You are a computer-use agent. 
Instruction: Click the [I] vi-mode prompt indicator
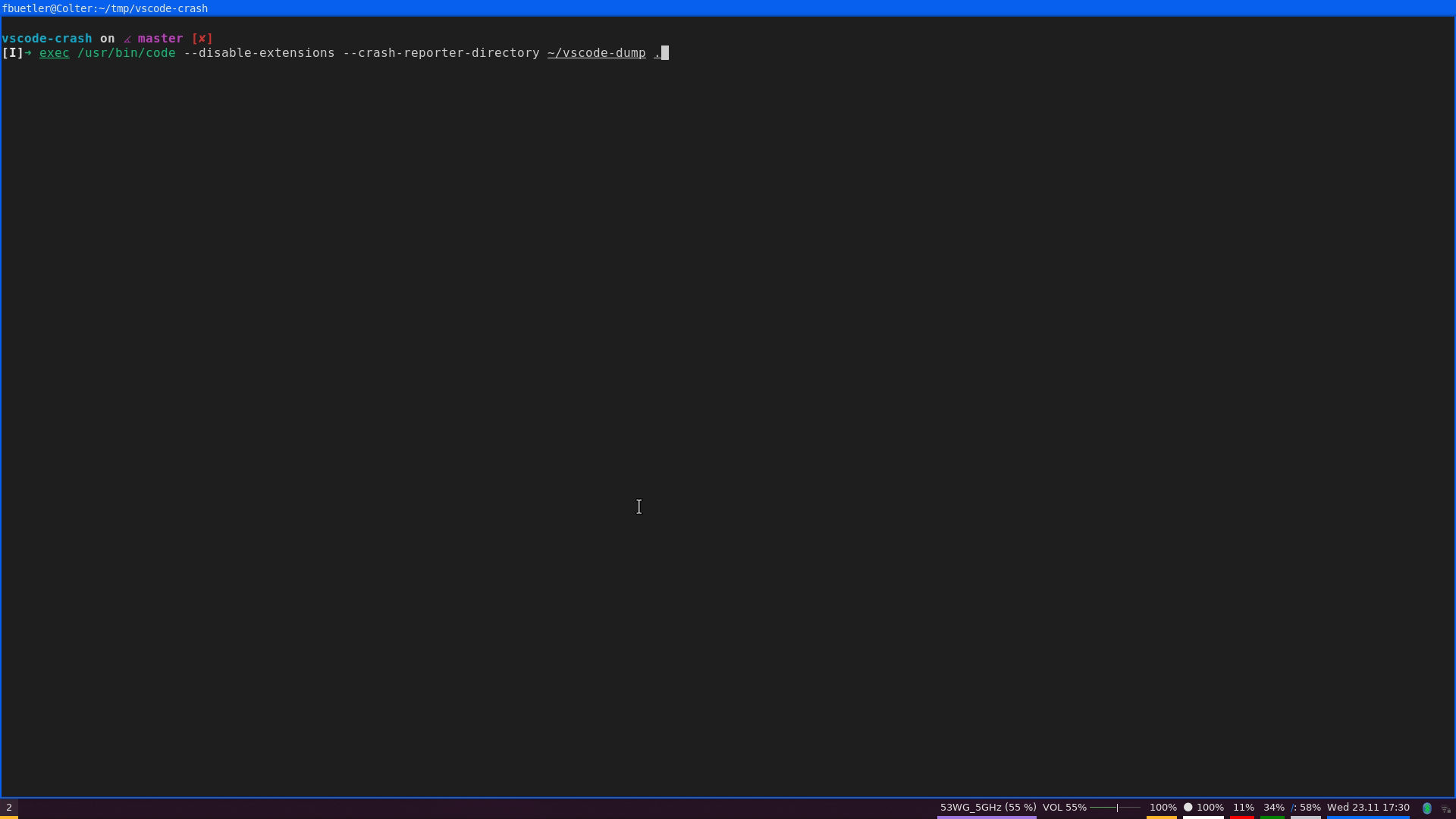[x=13, y=53]
